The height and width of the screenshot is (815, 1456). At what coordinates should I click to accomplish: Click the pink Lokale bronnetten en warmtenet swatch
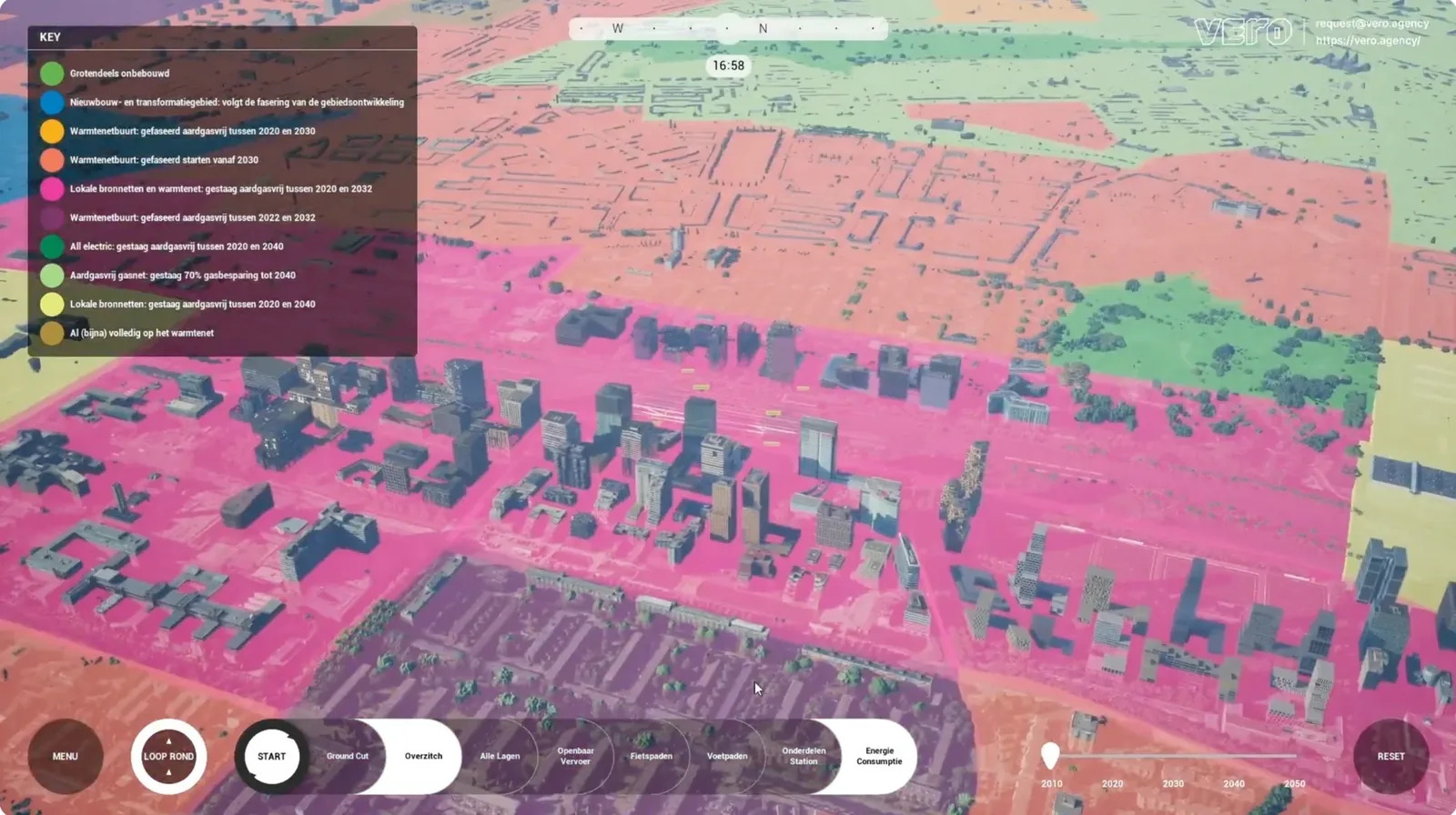[52, 189]
